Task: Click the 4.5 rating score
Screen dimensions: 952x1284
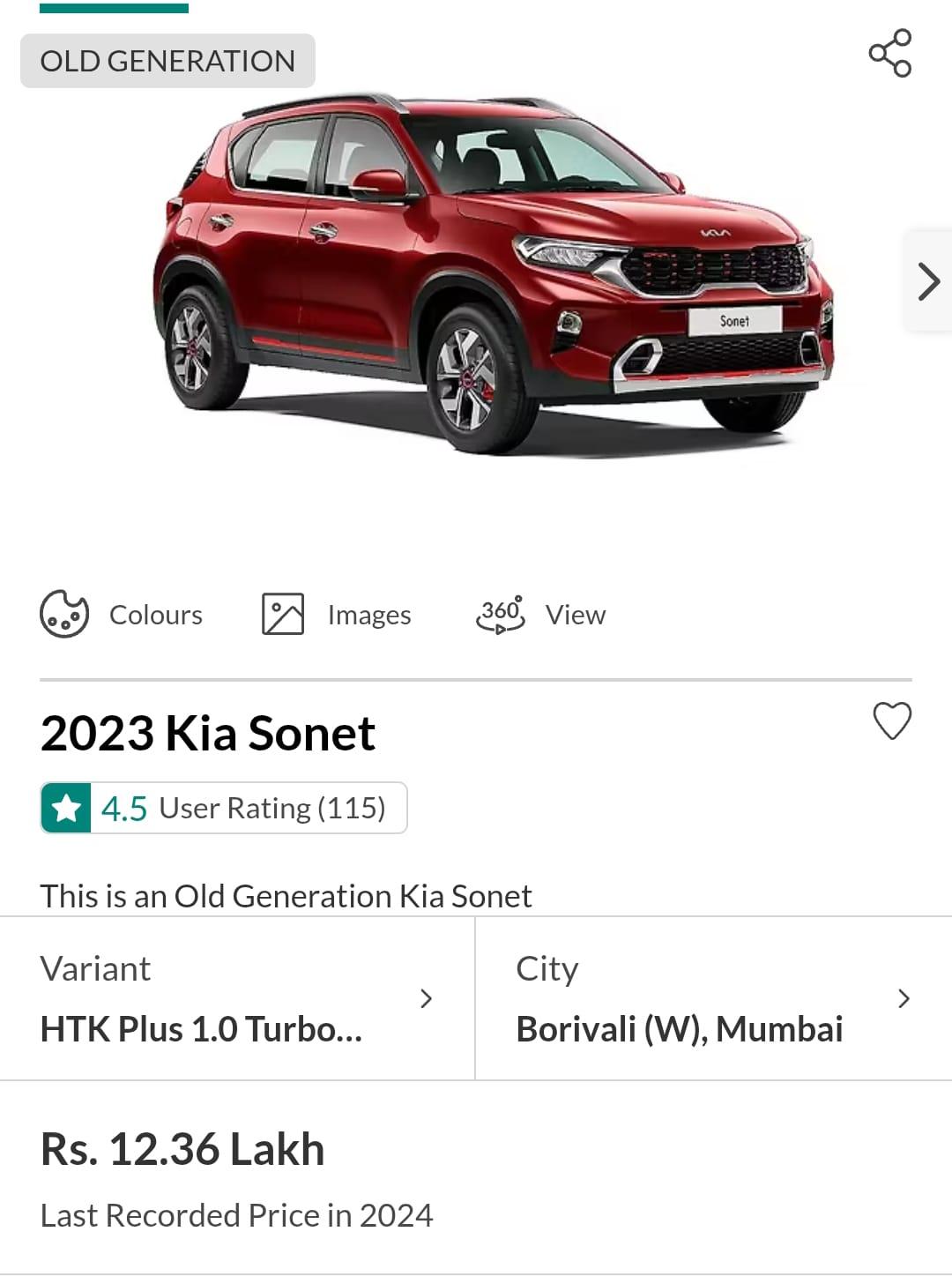Action: (x=124, y=808)
